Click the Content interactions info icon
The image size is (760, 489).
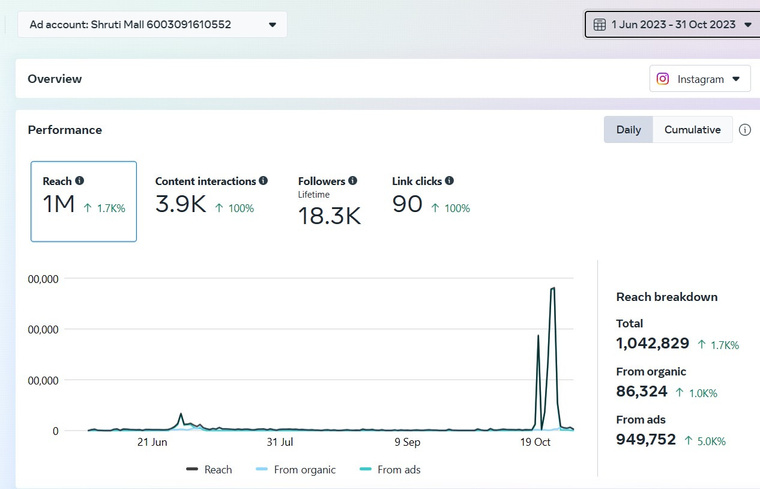(263, 181)
